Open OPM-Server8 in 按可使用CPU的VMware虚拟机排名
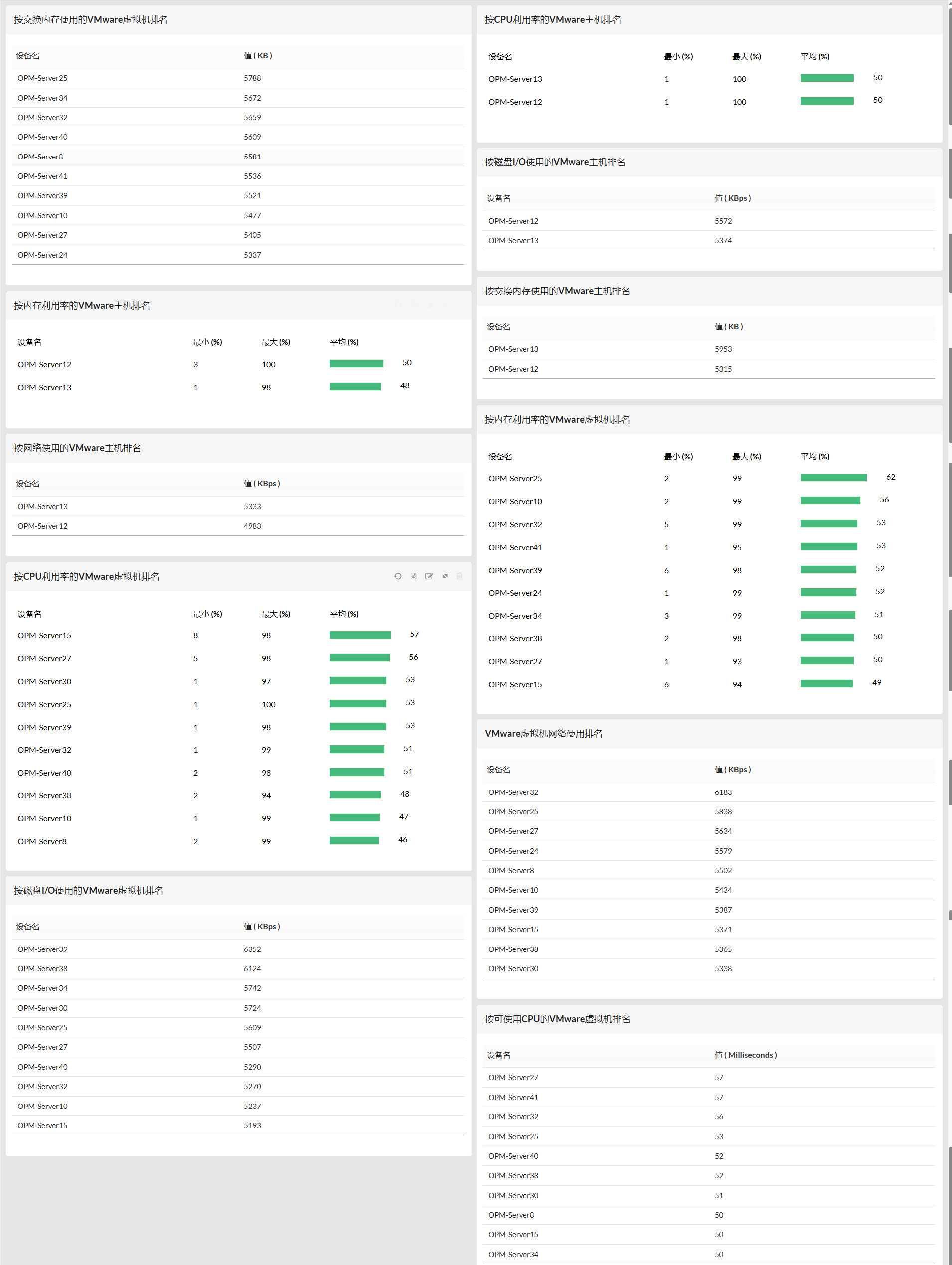This screenshot has height=1265, width=952. (511, 1215)
